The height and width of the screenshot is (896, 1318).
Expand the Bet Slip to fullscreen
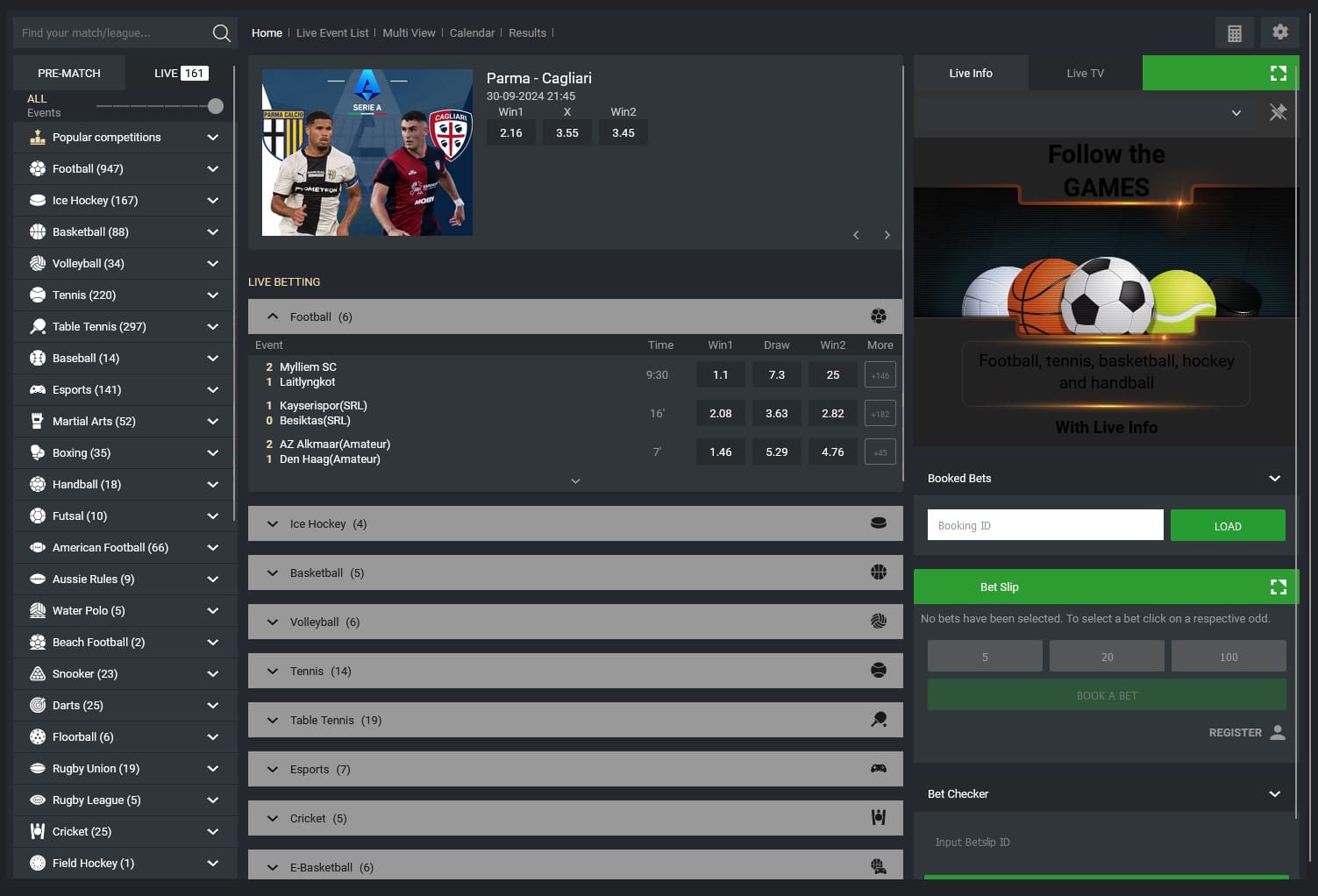coord(1278,587)
